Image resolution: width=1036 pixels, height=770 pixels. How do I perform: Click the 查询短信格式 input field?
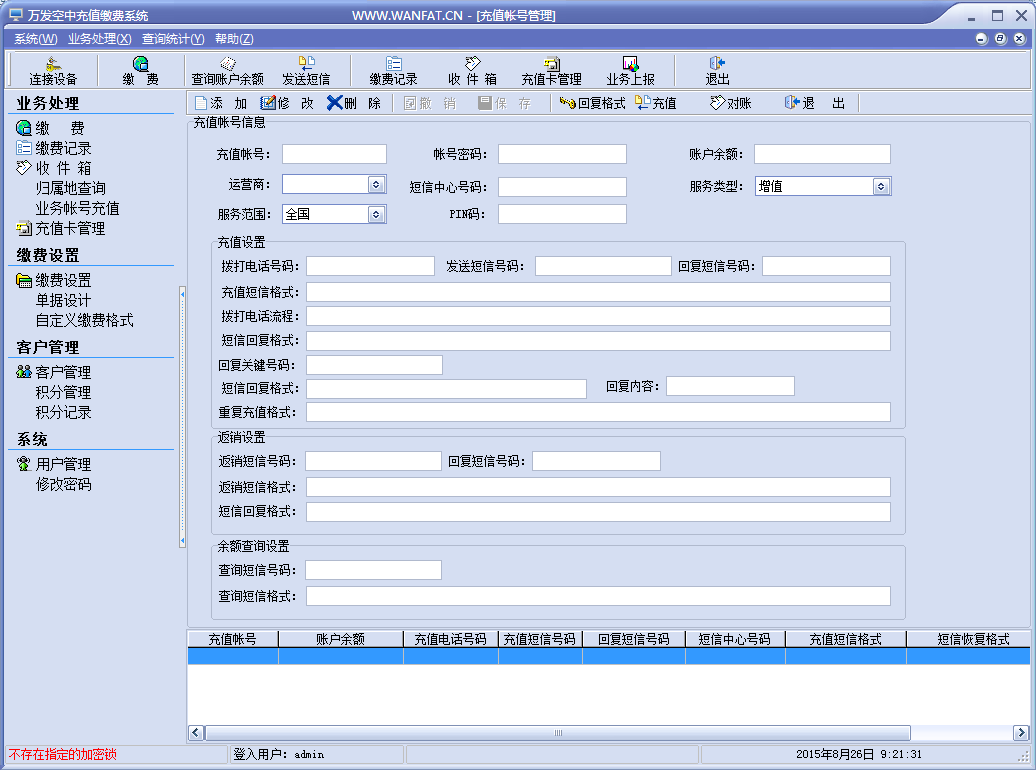[x=598, y=596]
